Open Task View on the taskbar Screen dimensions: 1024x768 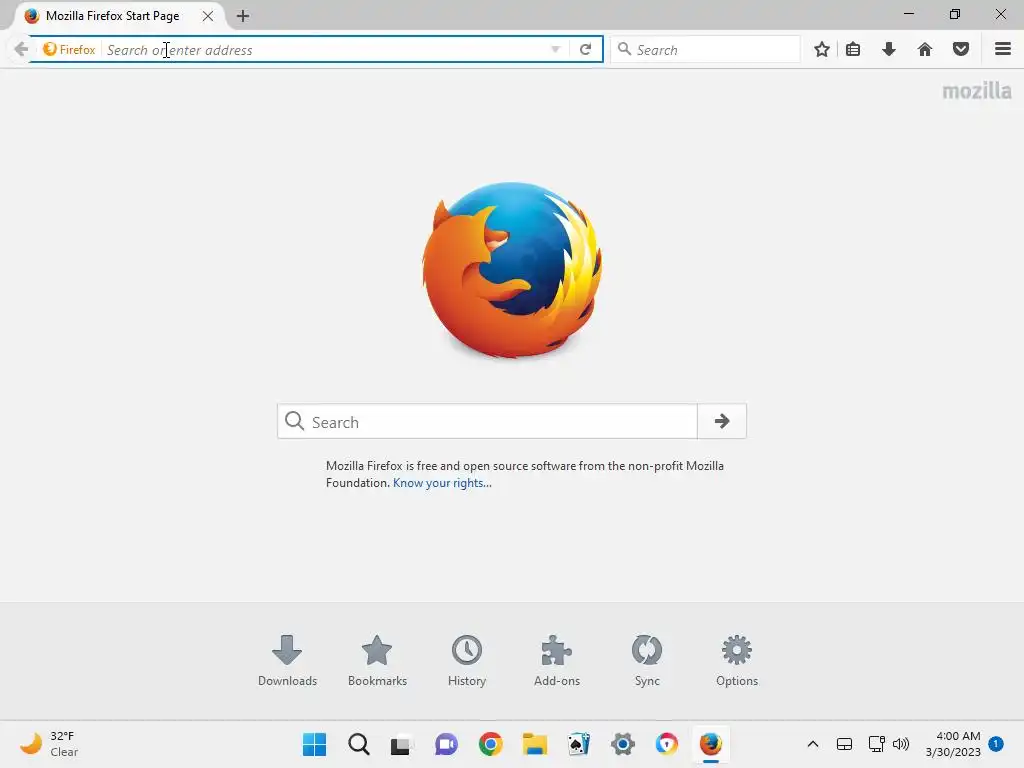tap(402, 744)
